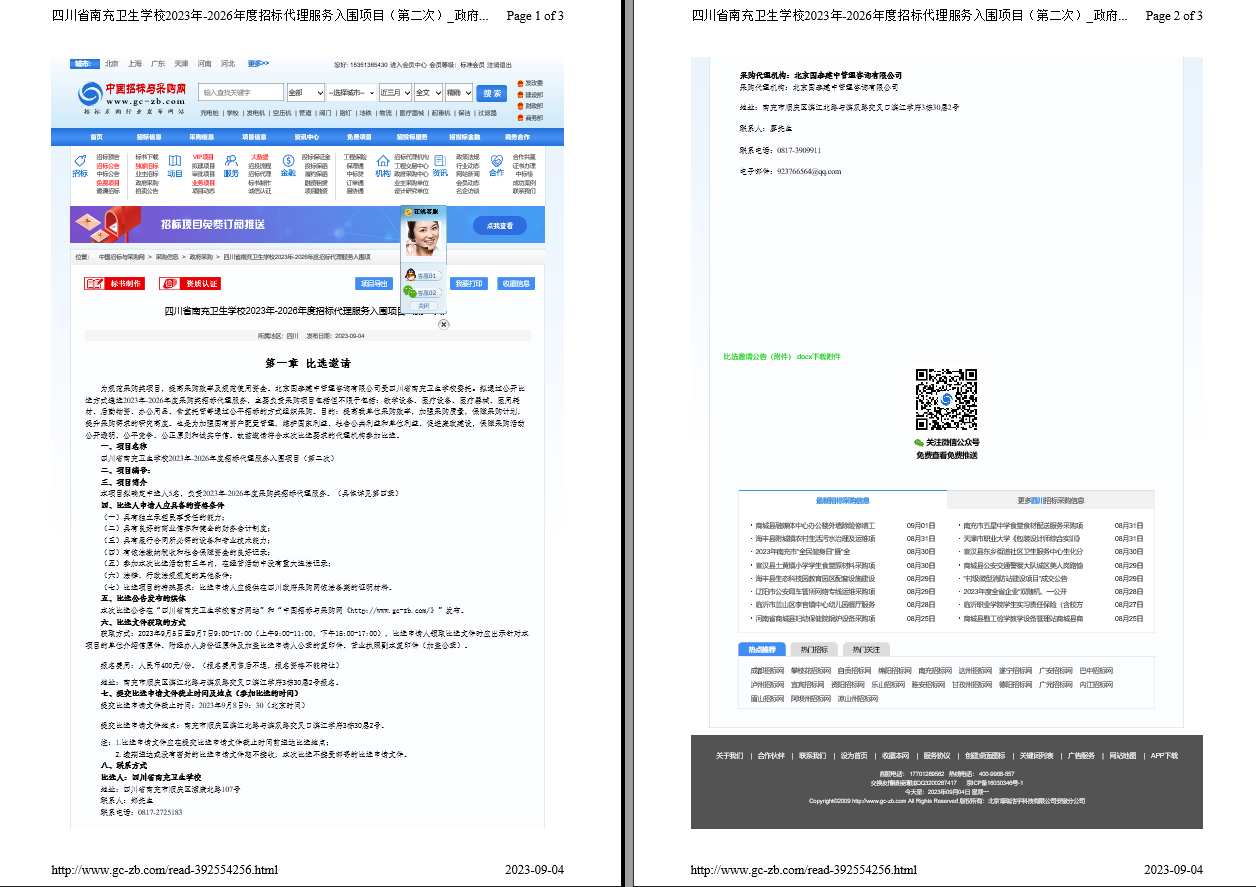The image size is (1256, 887).
Task: Select the 热点推荐 tab
Action: pyautogui.click(x=762, y=649)
